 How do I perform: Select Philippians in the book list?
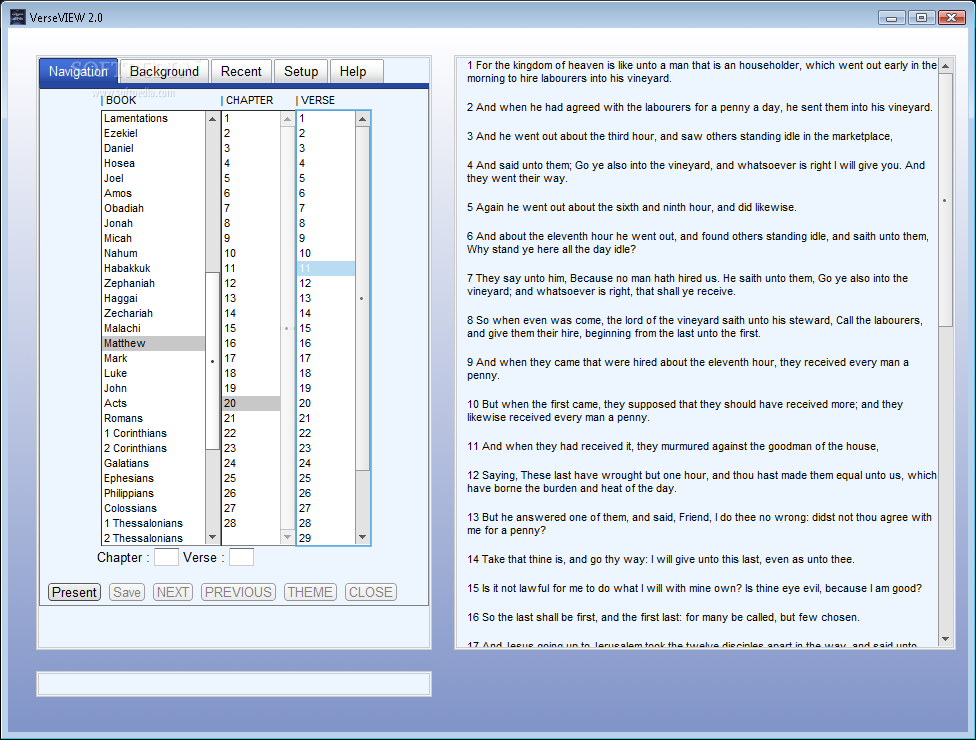(x=153, y=493)
